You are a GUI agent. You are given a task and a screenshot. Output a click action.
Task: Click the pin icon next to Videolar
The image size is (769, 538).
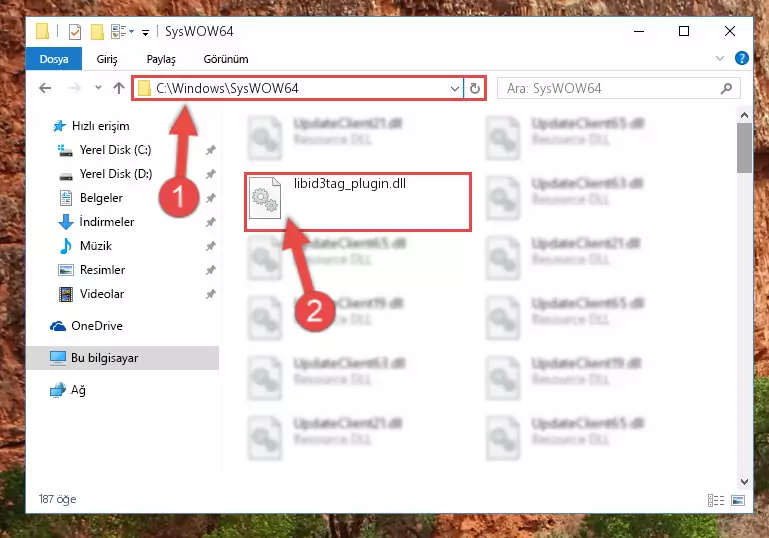(210, 294)
